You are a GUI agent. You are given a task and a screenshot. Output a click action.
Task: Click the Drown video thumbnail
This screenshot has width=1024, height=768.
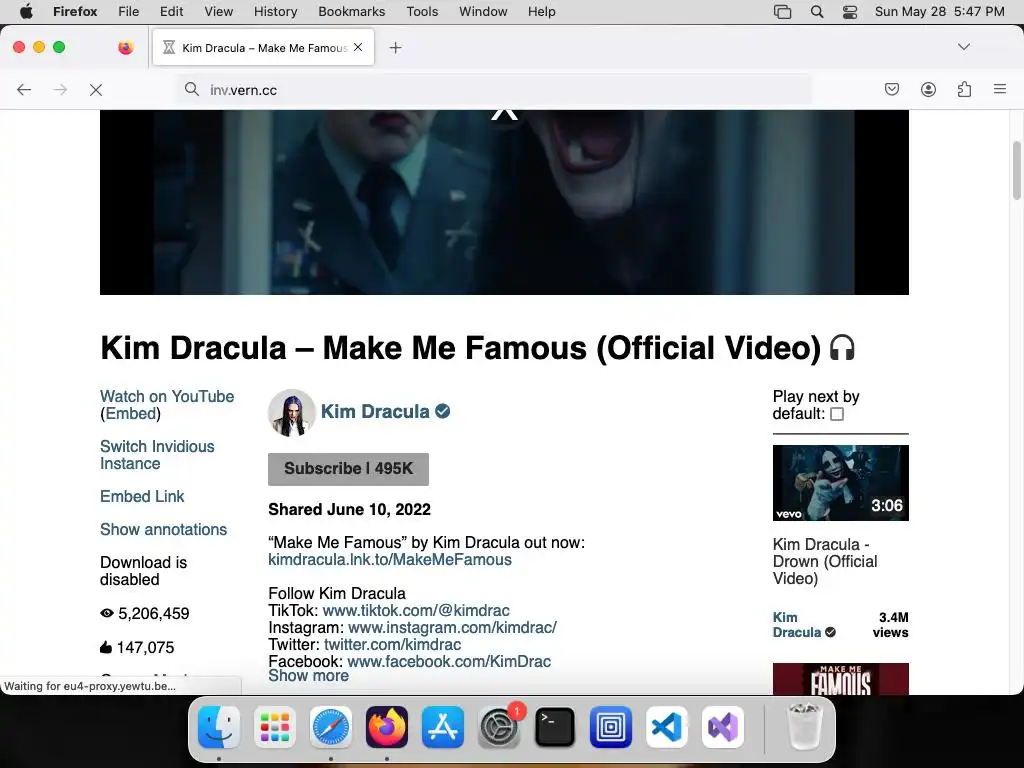(x=840, y=483)
